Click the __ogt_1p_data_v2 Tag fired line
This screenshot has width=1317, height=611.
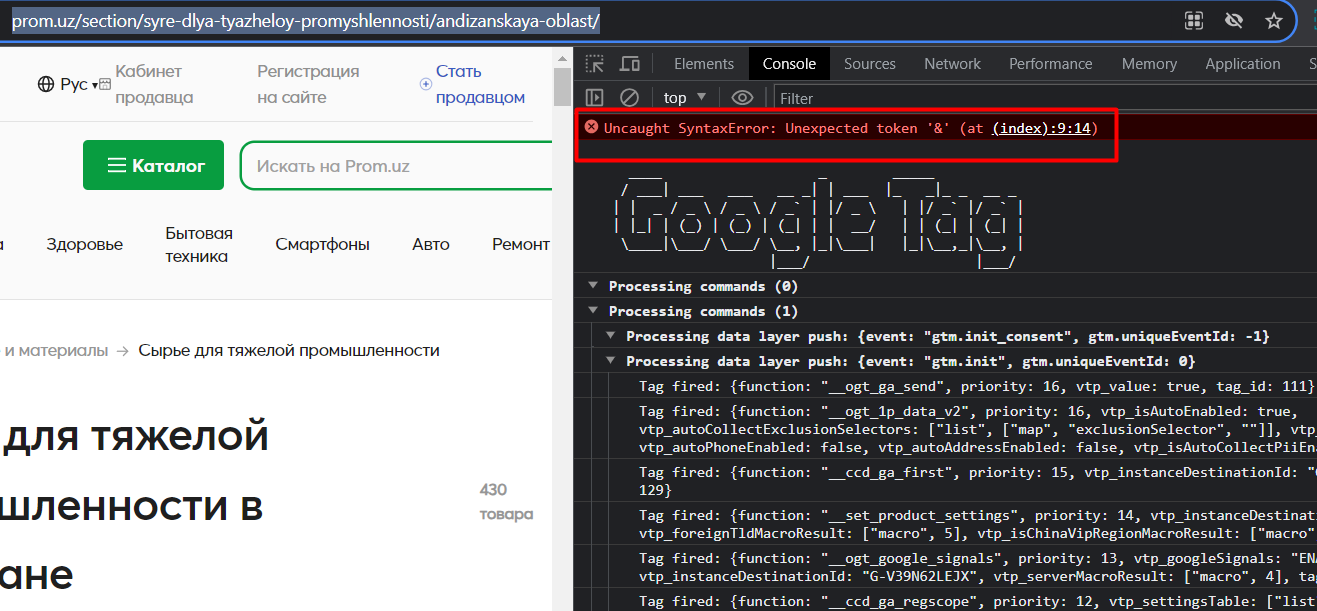click(x=977, y=428)
